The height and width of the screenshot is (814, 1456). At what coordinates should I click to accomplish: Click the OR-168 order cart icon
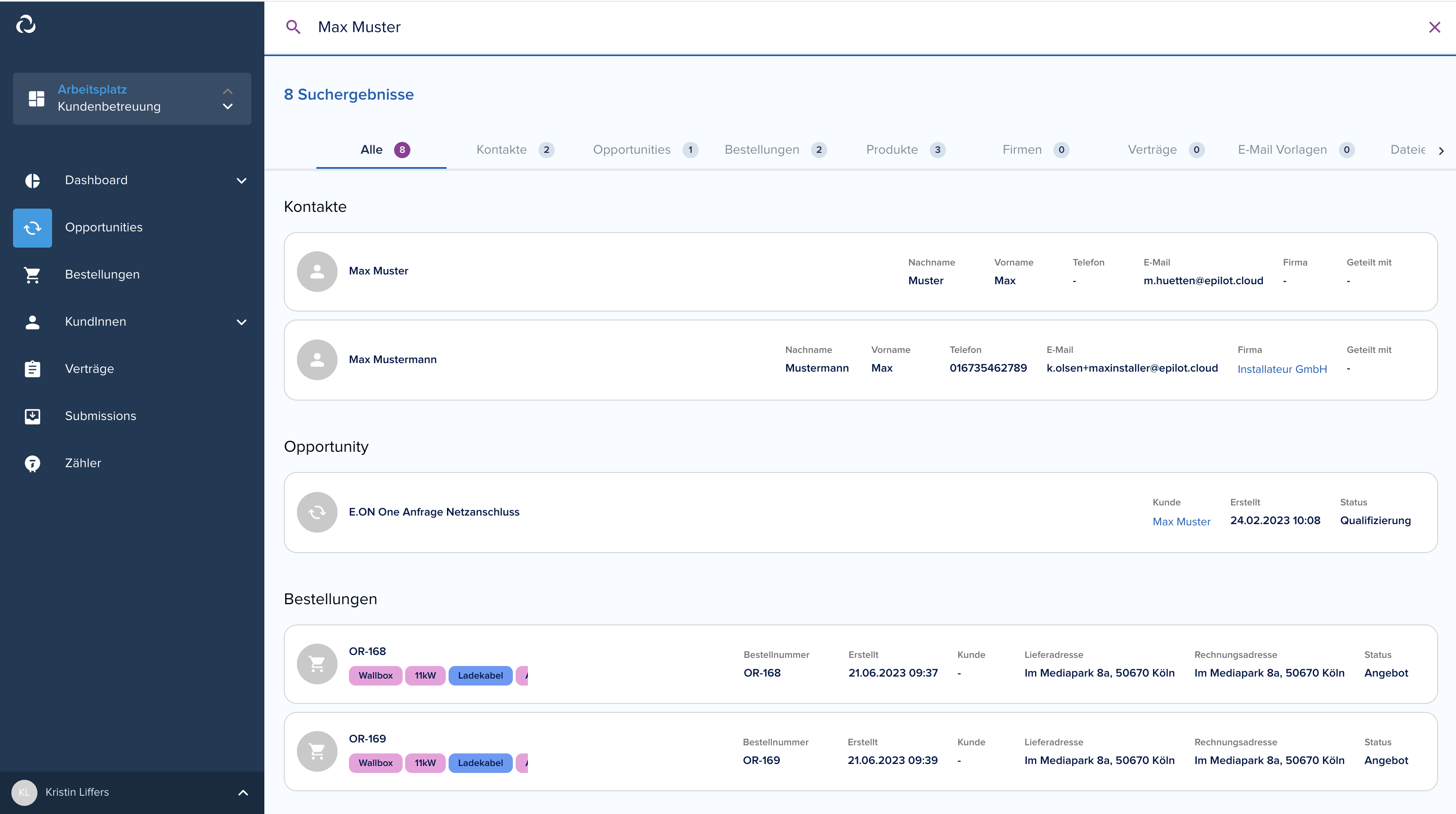point(317,664)
